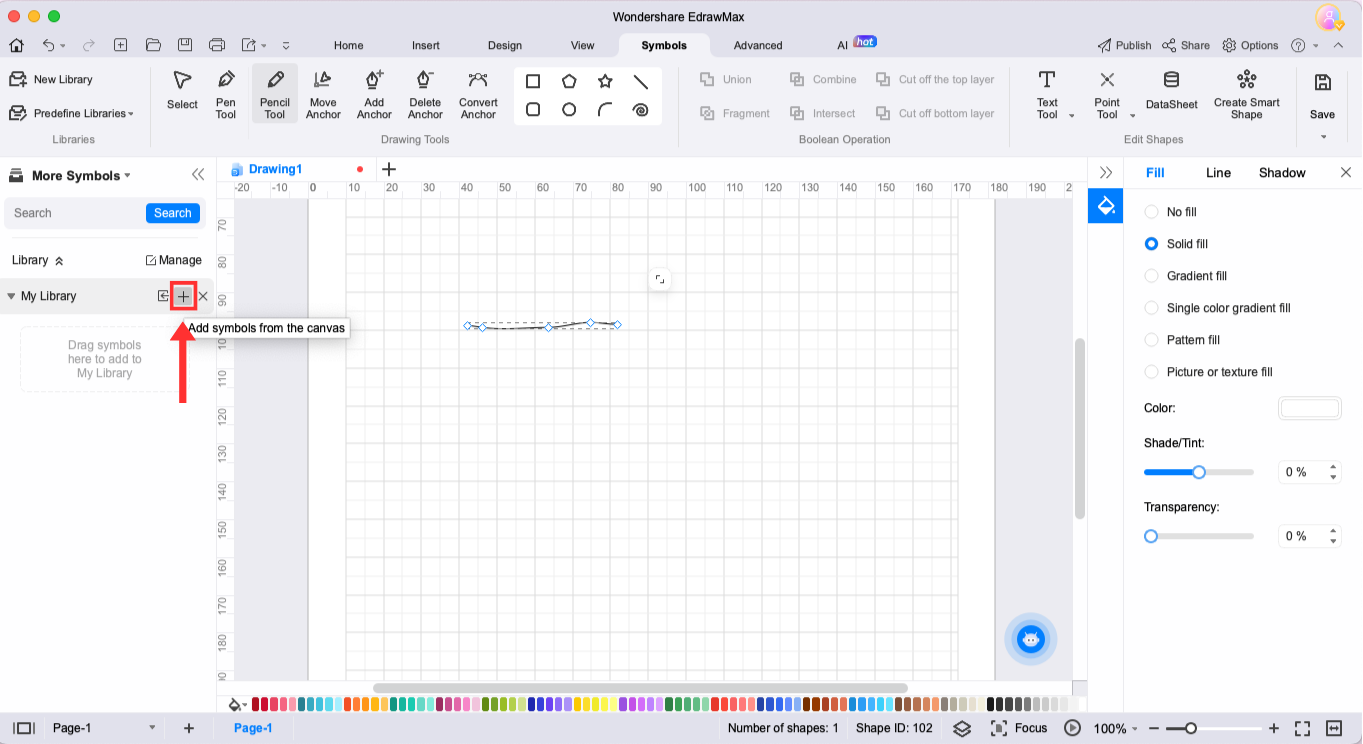Image resolution: width=1363 pixels, height=744 pixels.
Task: Start the presentation play button
Action: click(1073, 728)
